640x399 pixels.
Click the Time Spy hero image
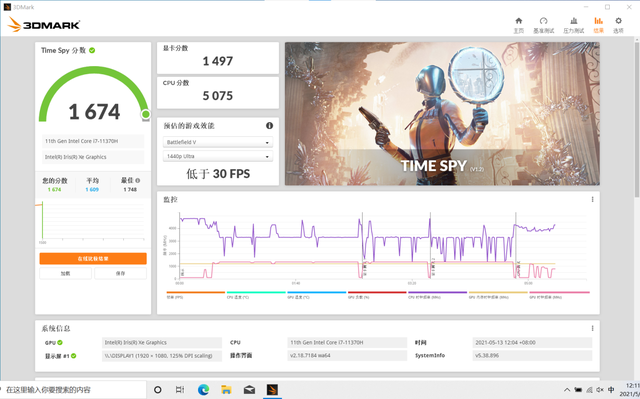[442, 114]
